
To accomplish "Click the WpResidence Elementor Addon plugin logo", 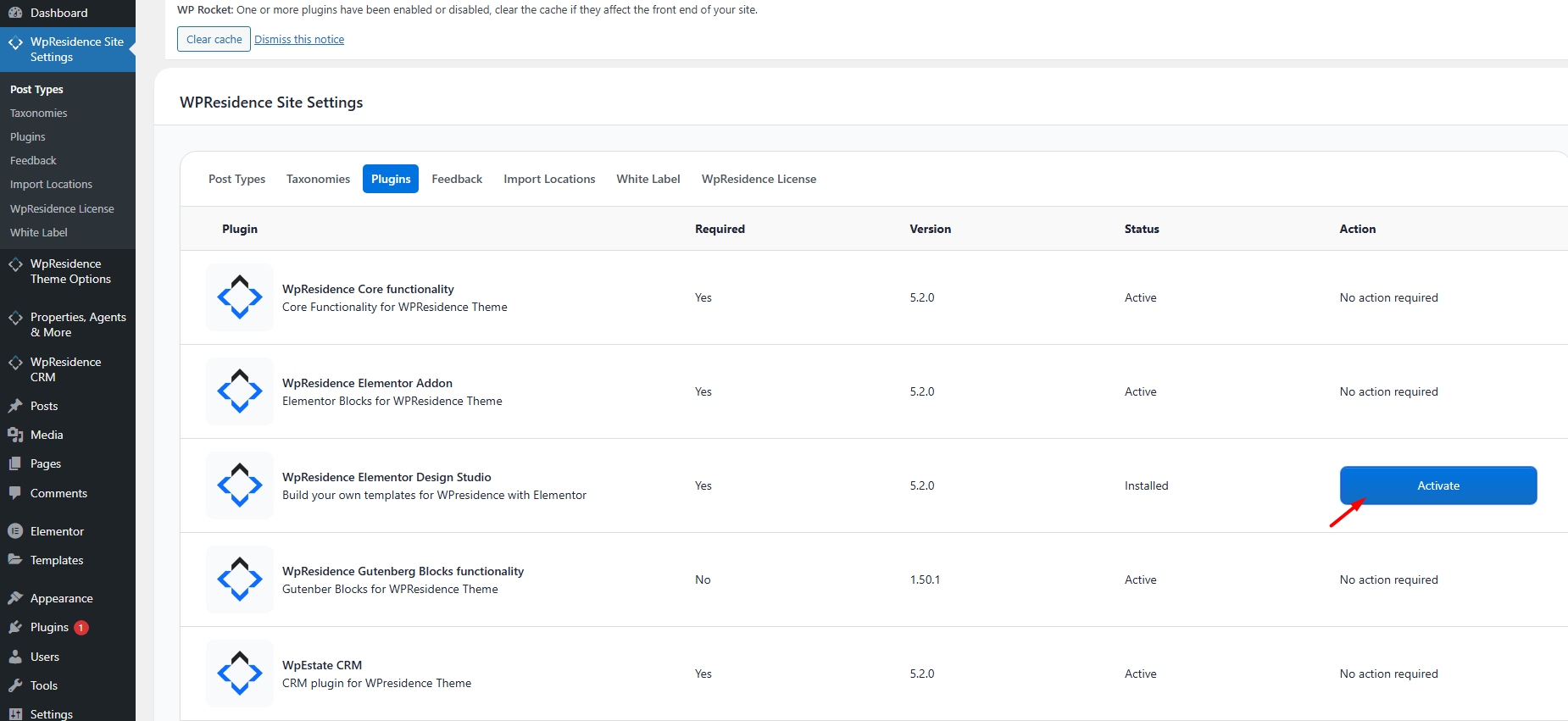I will click(240, 391).
